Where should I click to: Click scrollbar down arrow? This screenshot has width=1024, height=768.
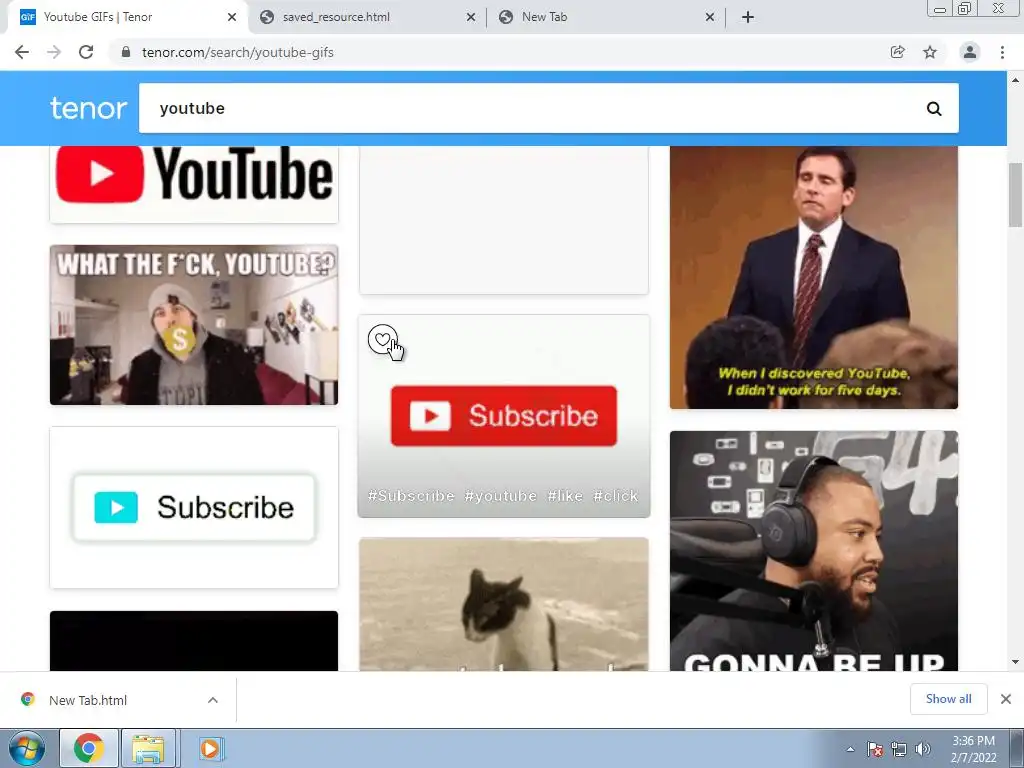pos(1016,662)
